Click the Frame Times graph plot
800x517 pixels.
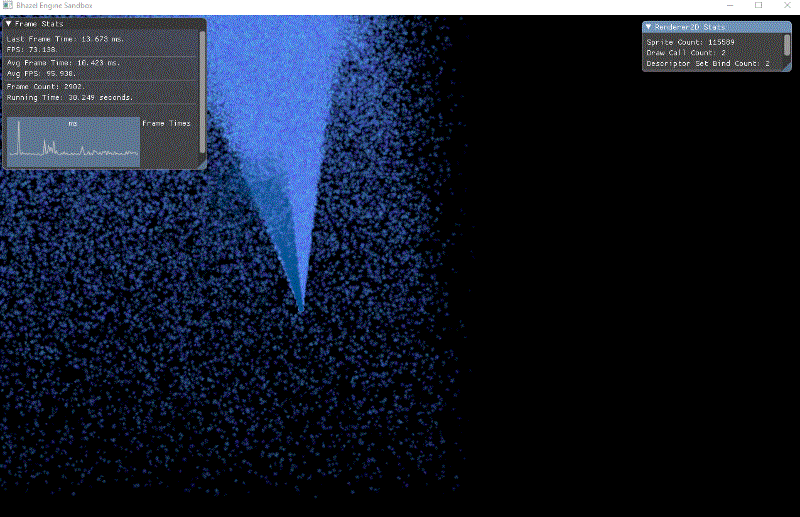[73, 142]
